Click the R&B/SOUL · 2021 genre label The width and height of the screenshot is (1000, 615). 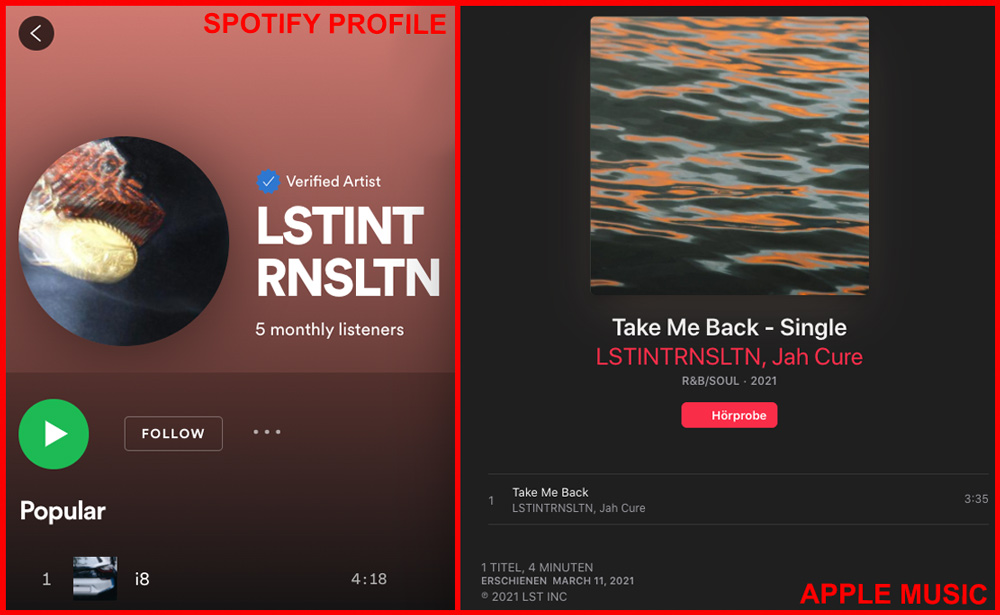[729, 381]
